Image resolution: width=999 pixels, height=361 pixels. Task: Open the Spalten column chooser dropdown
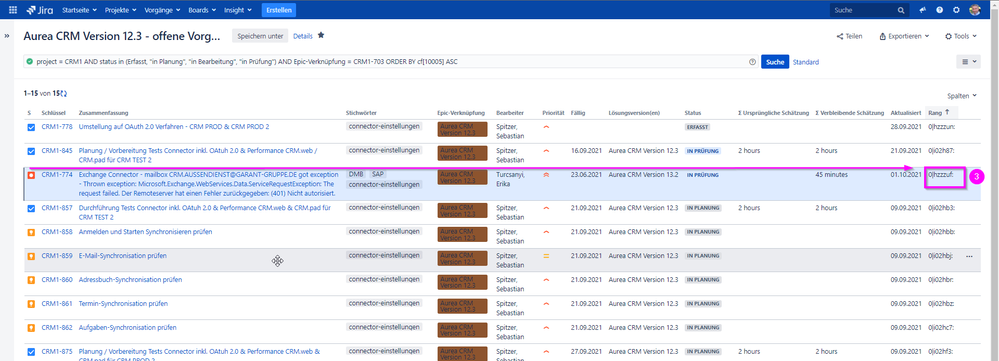pos(961,96)
